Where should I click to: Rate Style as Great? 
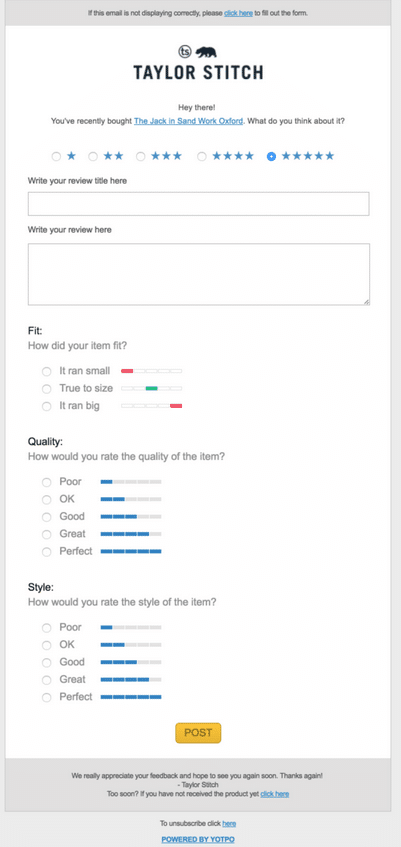point(47,680)
